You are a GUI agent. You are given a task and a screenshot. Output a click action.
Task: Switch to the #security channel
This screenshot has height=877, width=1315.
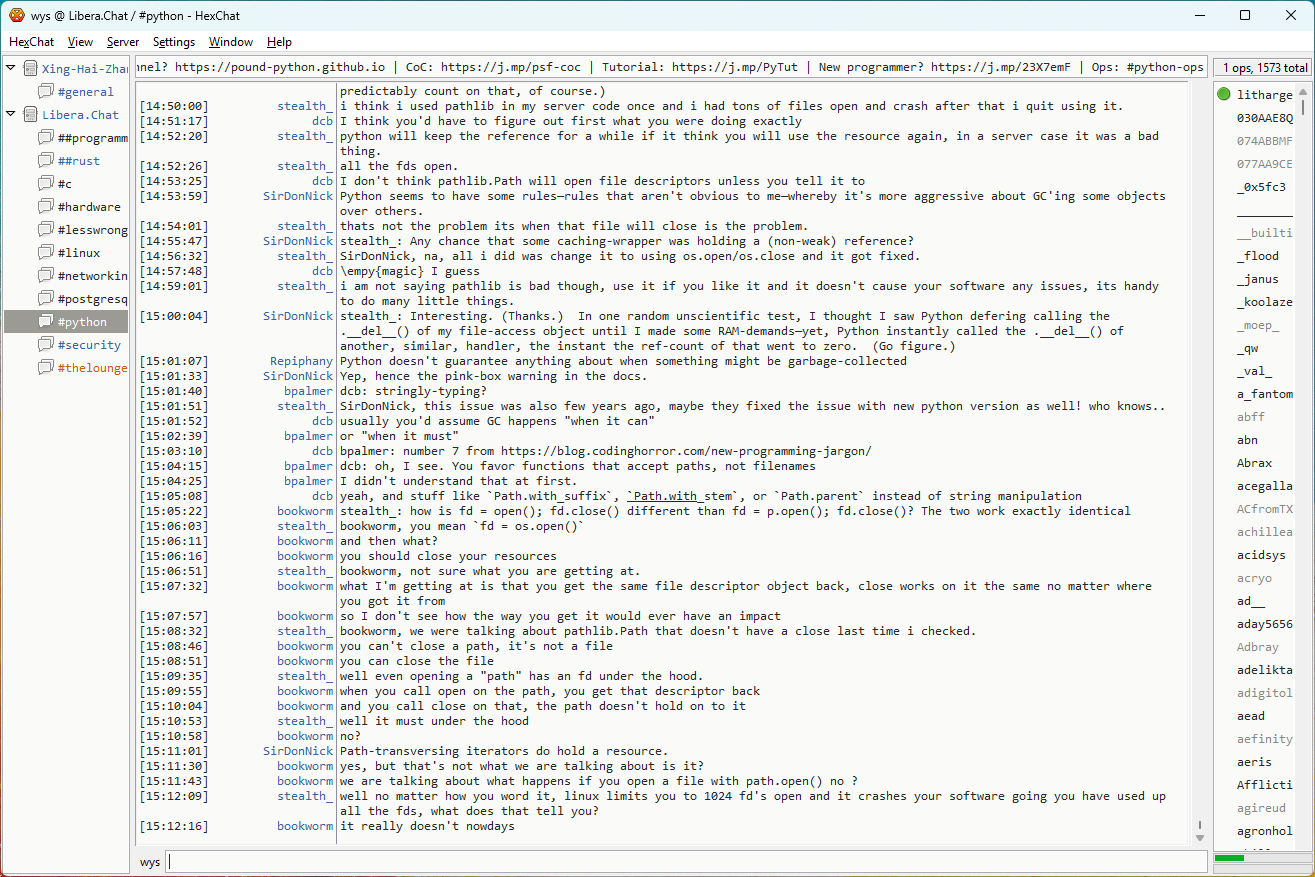89,345
